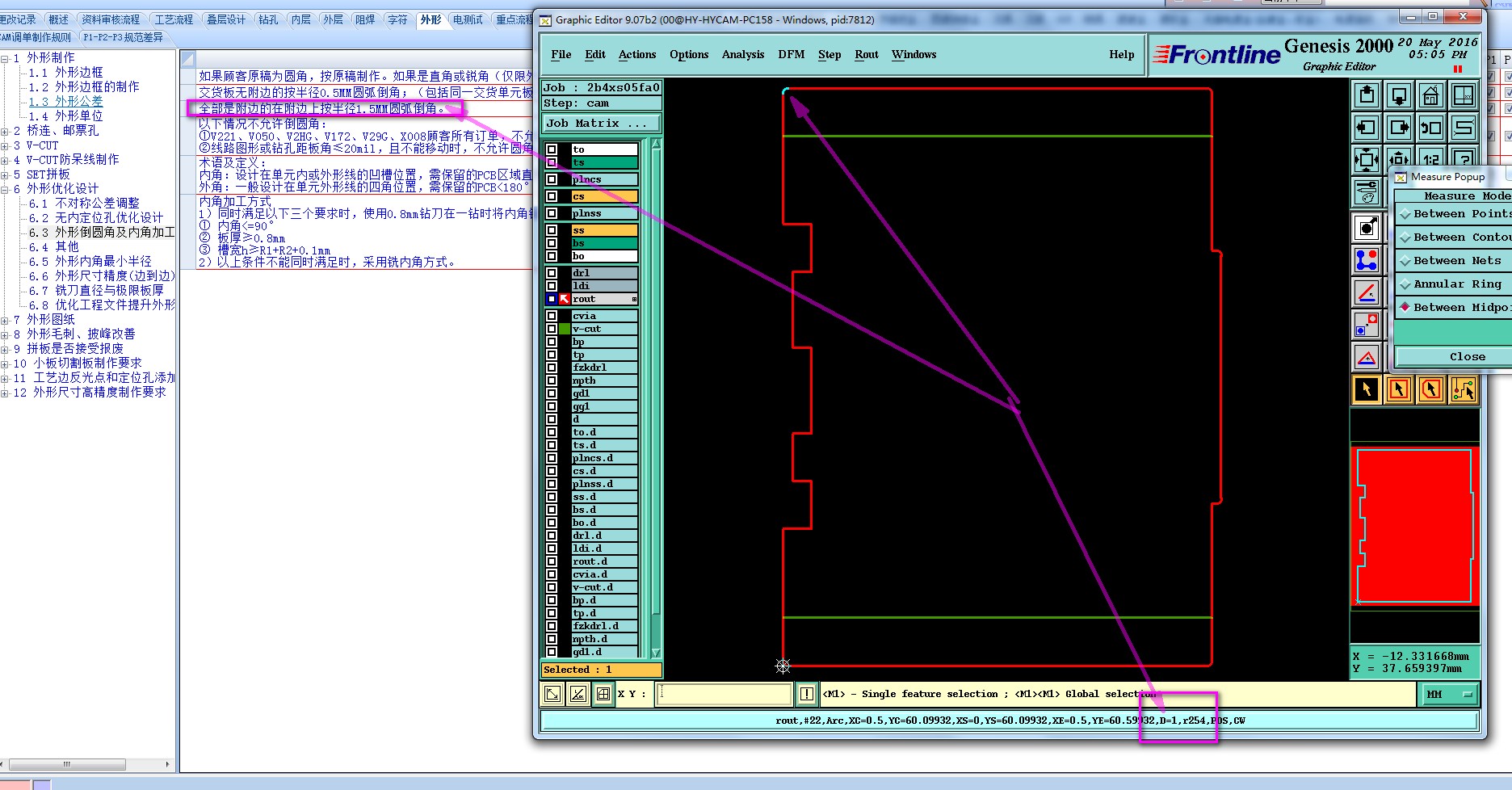The image size is (1512, 790).
Task: Click the angle coordinate mode icon
Action: pos(577,694)
